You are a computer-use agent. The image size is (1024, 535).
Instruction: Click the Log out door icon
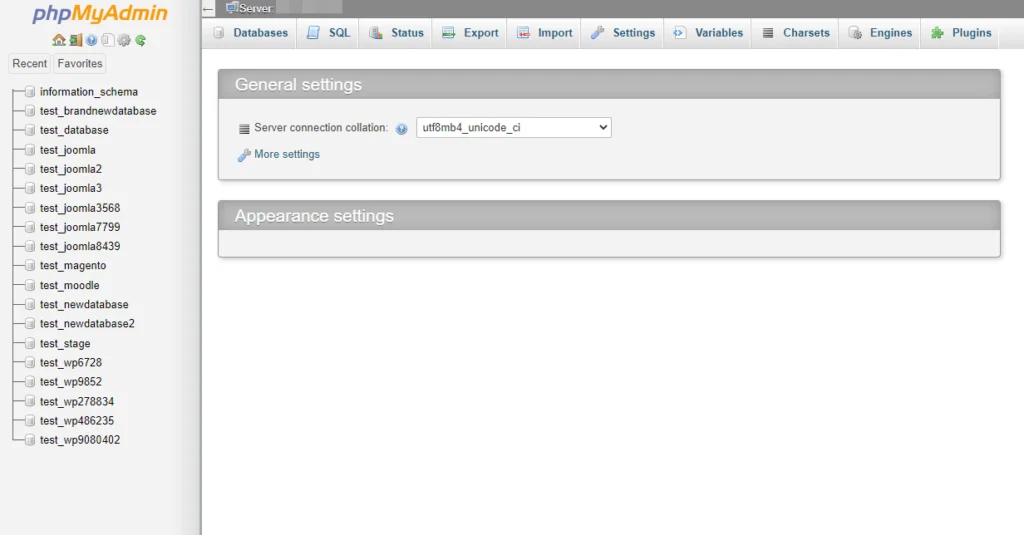tap(76, 41)
